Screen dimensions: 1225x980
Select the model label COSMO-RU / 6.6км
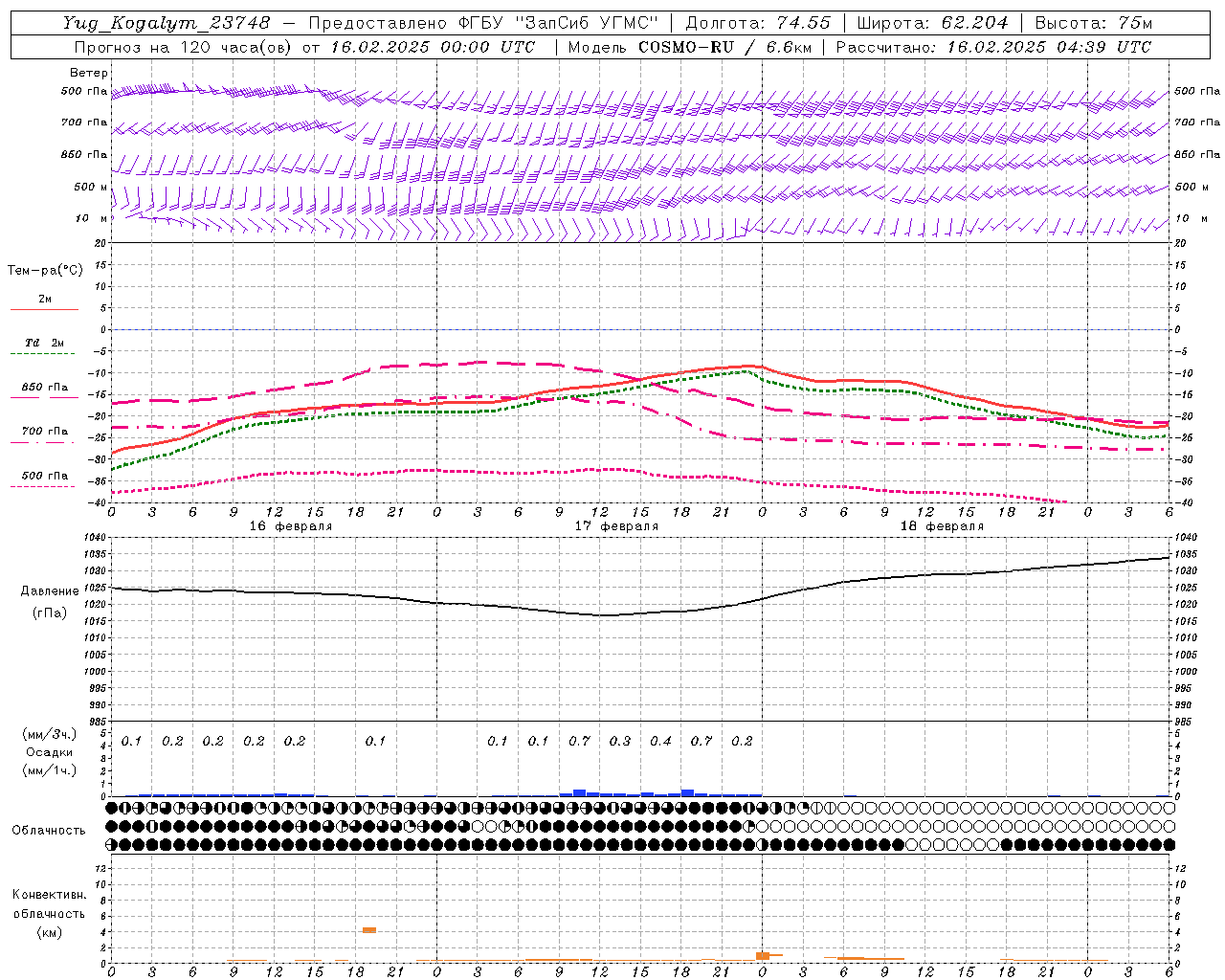tap(724, 47)
